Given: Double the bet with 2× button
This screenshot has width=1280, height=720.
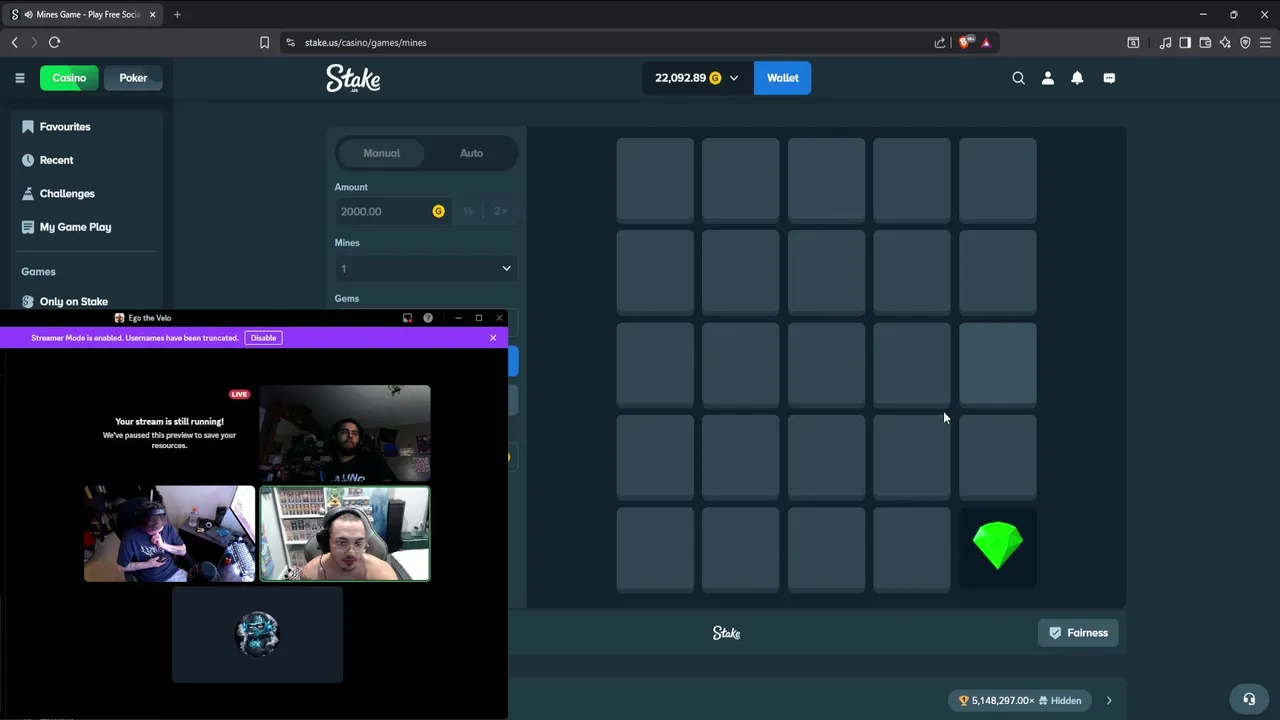Looking at the screenshot, I should [500, 211].
